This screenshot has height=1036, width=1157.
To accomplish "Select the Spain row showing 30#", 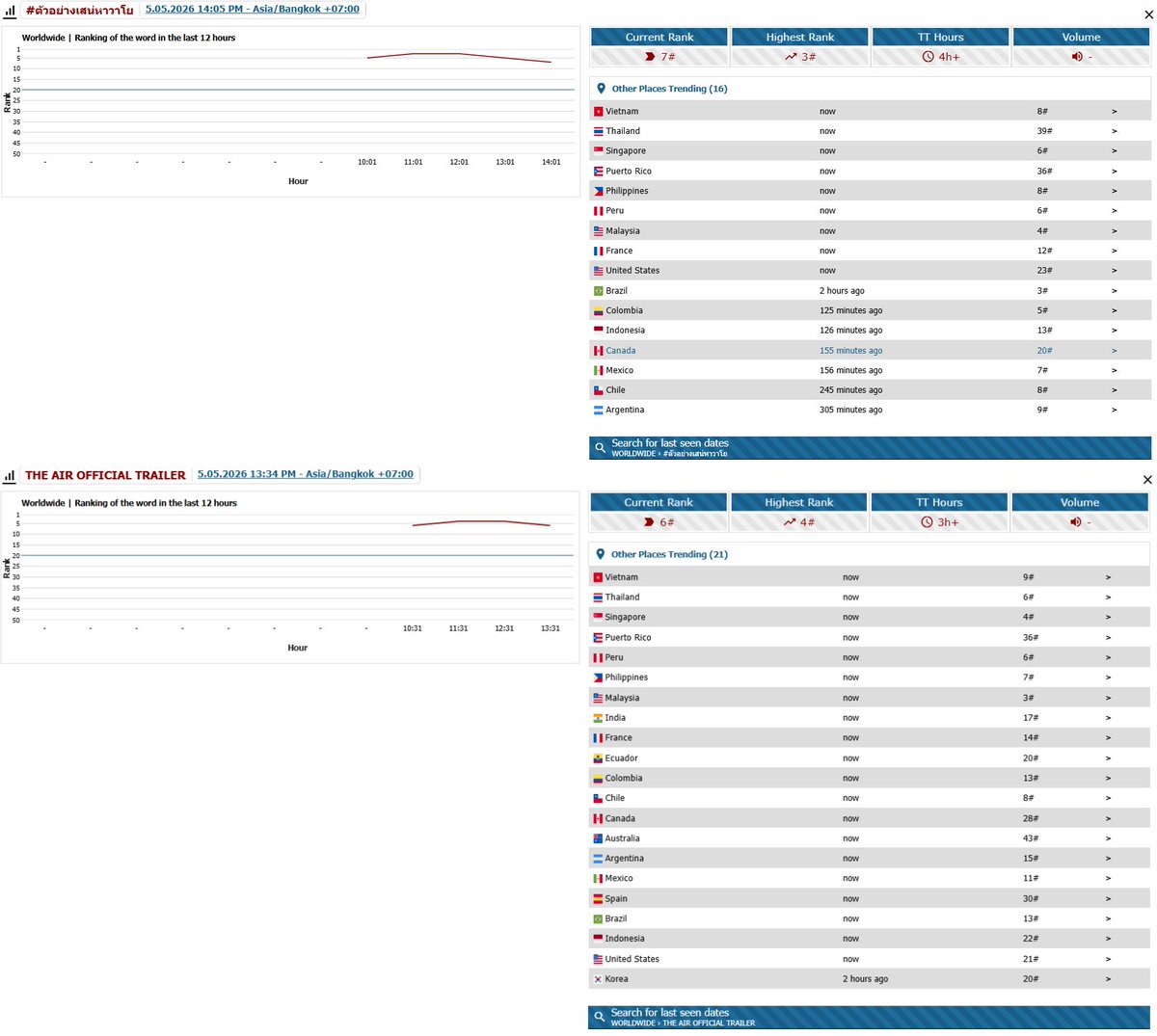I will [869, 899].
